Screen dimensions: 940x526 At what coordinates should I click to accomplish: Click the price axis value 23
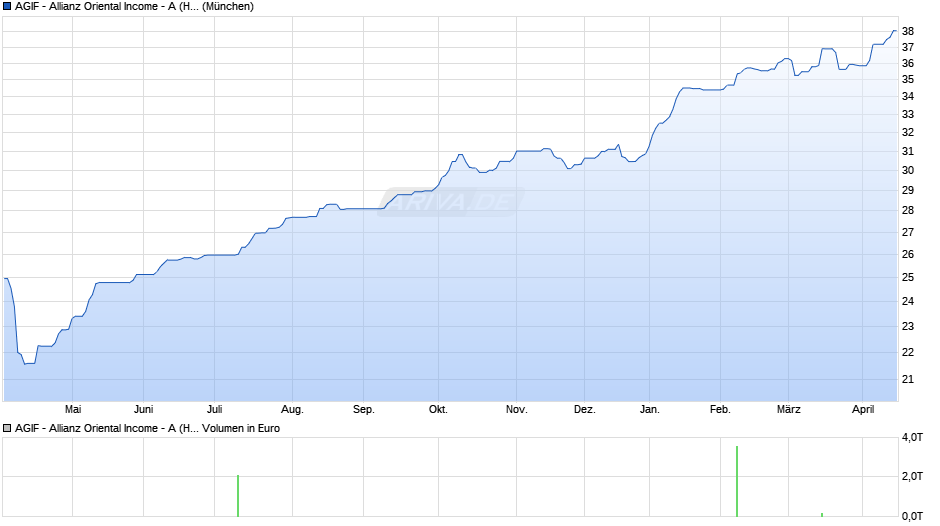[x=908, y=326]
